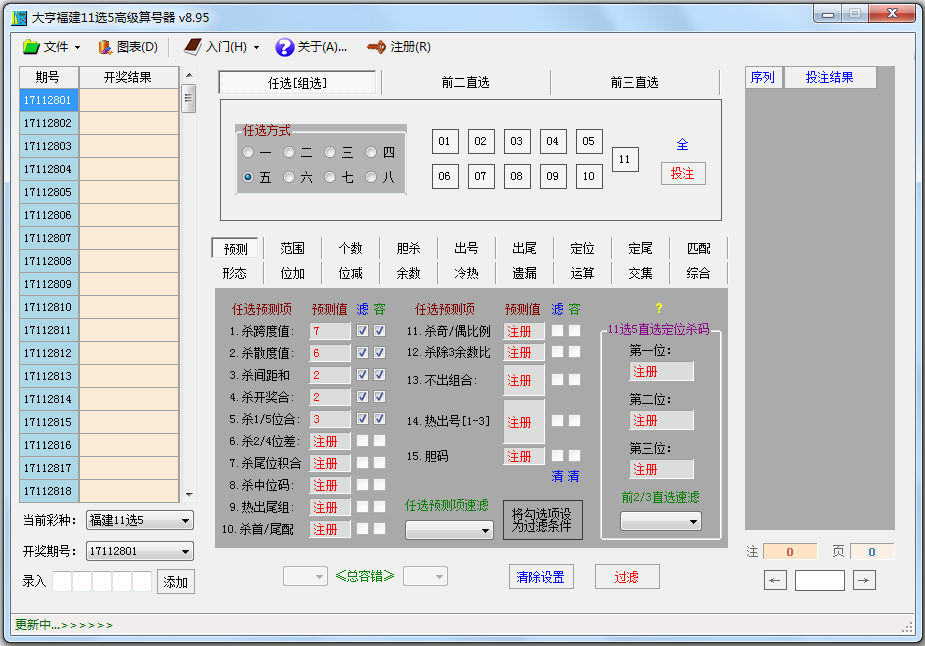Open the 形态 filter tab
925x646 pixels.
[x=235, y=273]
